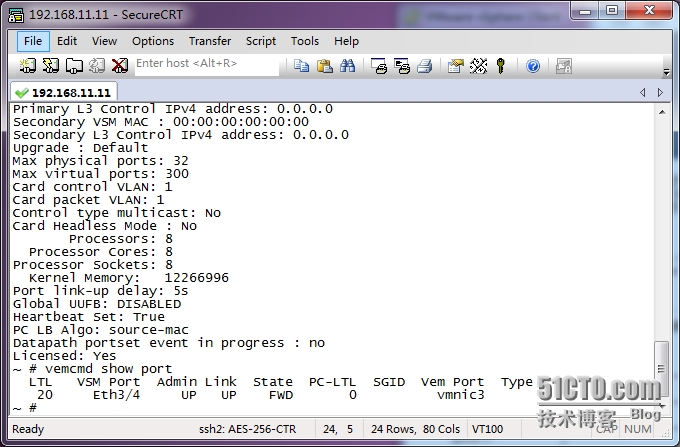Screen dimensions: 680x447
Task: Click the VT100 status bar entry
Action: point(487,429)
